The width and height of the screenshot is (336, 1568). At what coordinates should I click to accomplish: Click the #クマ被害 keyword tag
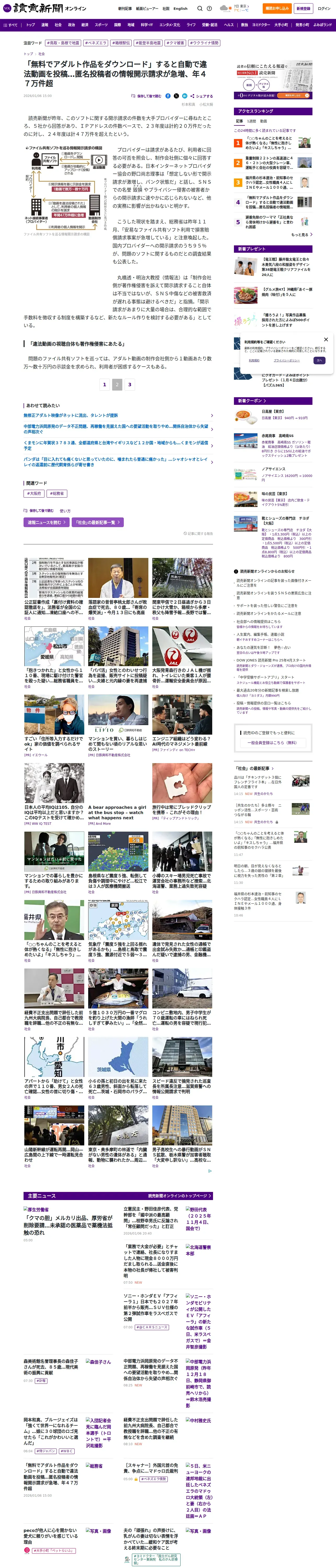point(175,43)
